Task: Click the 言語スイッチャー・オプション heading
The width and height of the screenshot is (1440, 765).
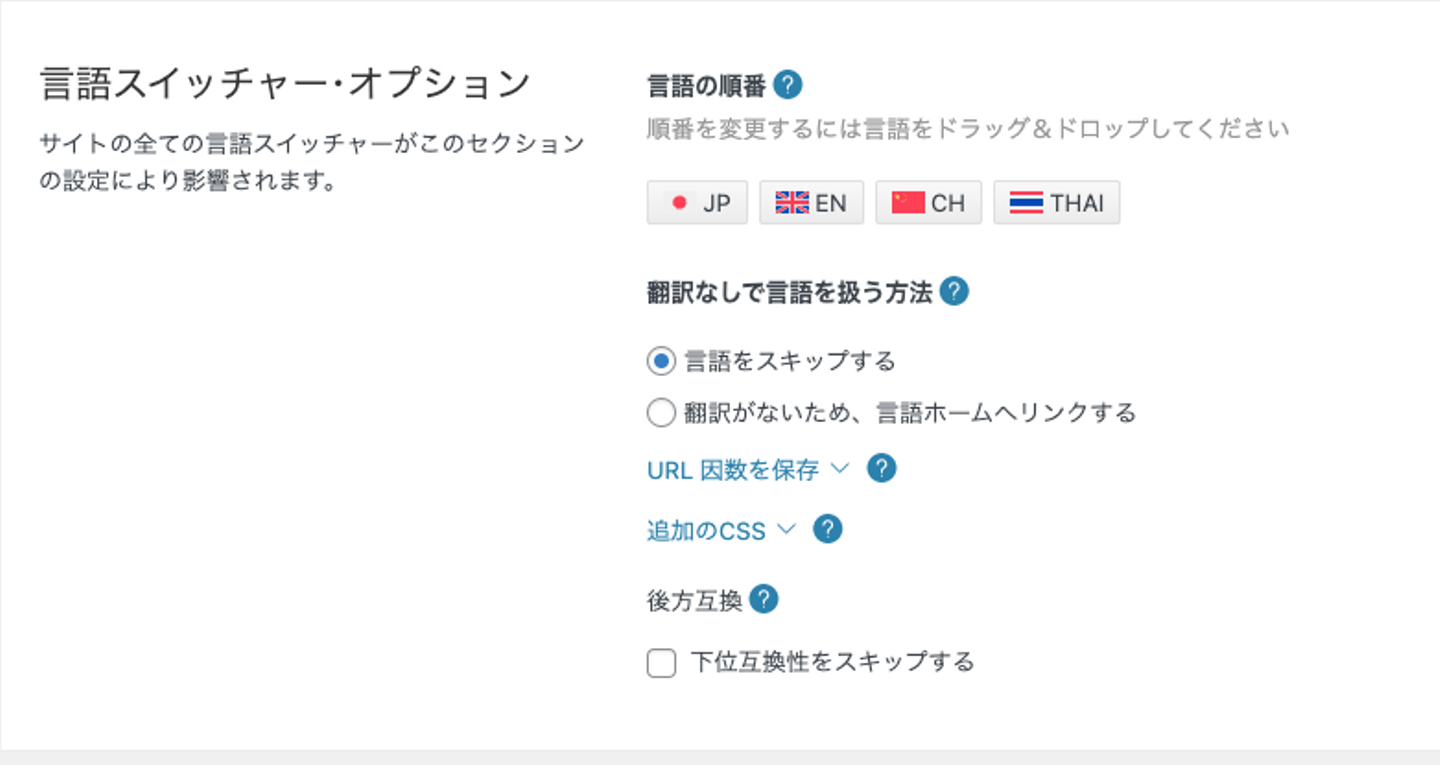Action: pos(285,84)
